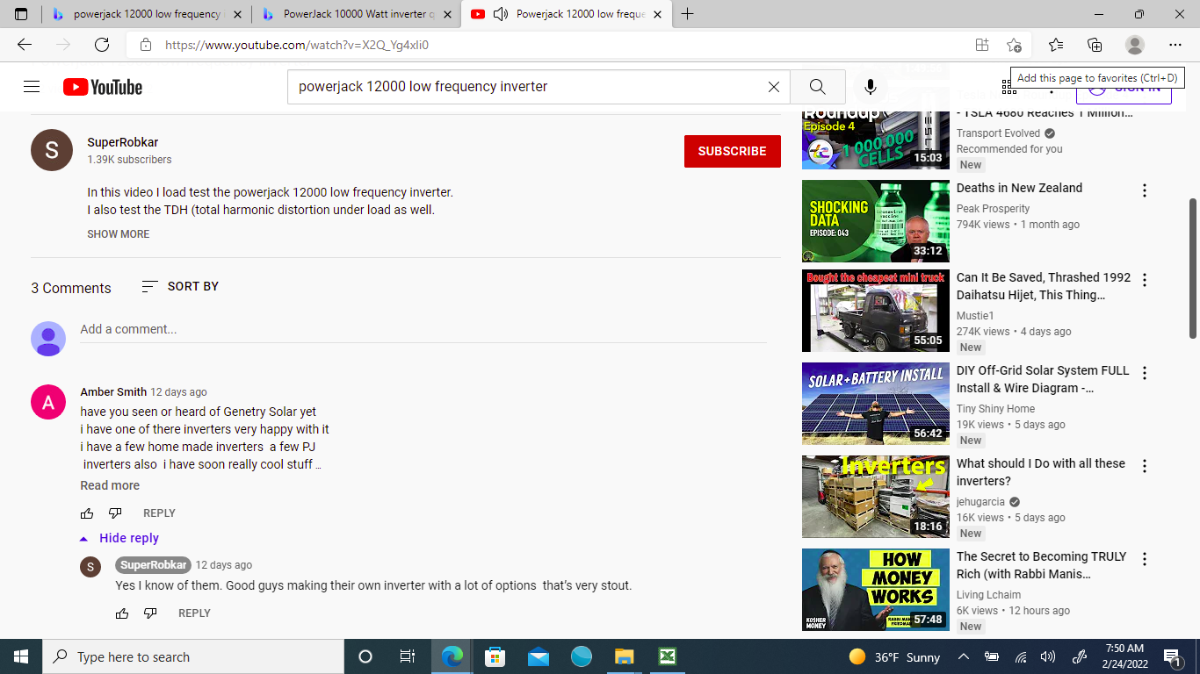Open the YouTube hamburger guide menu
Image resolution: width=1200 pixels, height=674 pixels.
click(x=32, y=87)
